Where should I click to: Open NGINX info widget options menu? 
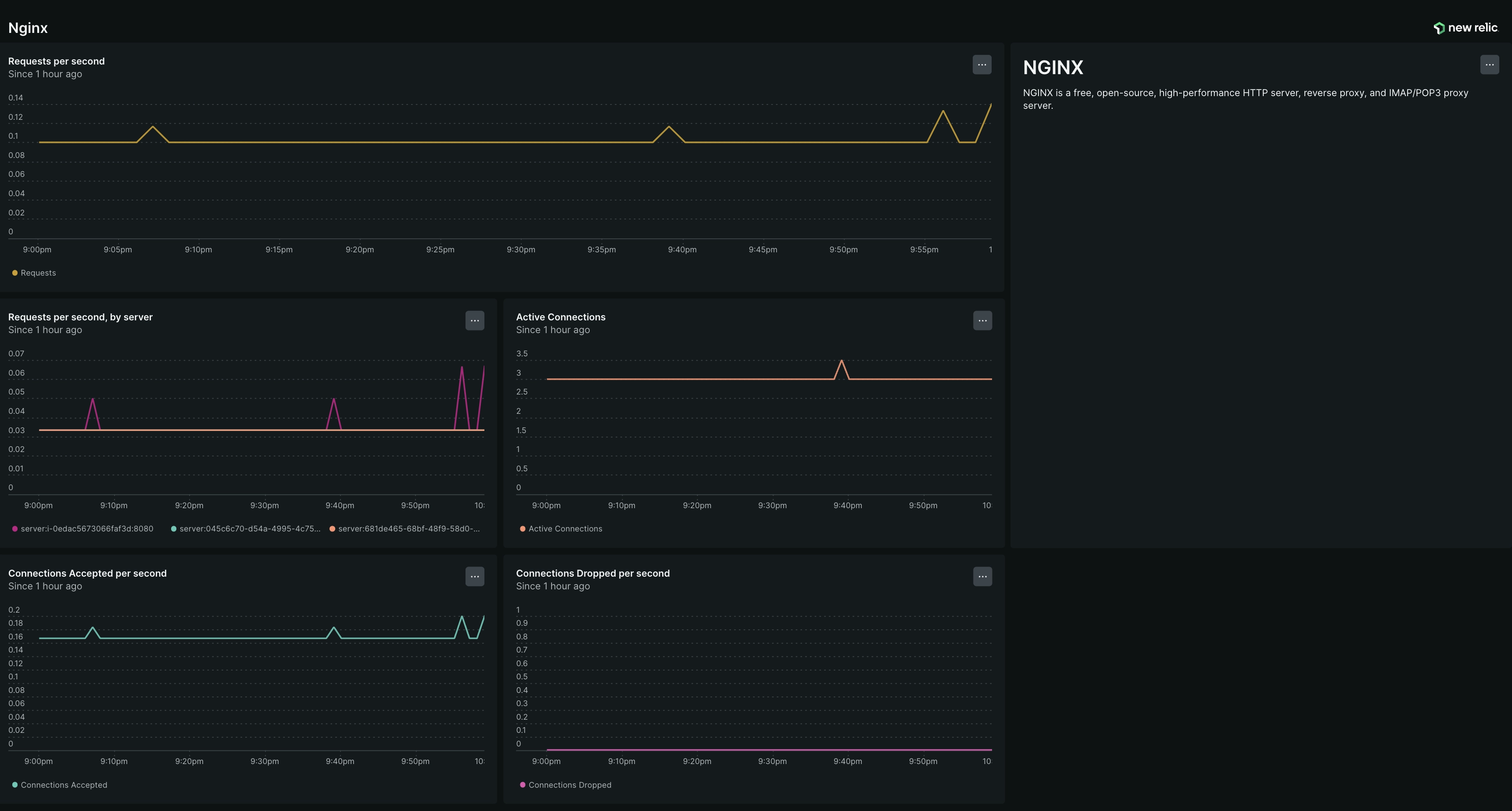click(x=1489, y=65)
